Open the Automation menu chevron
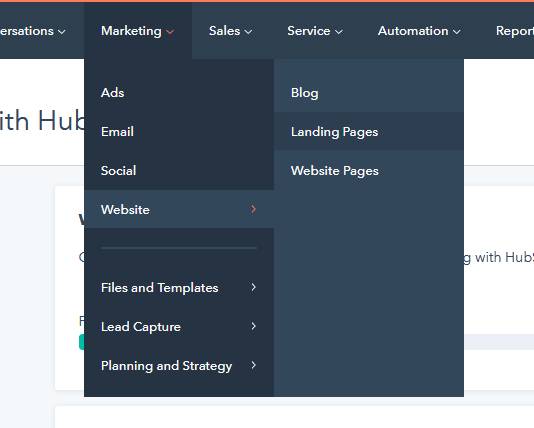The image size is (534, 428). [457, 32]
